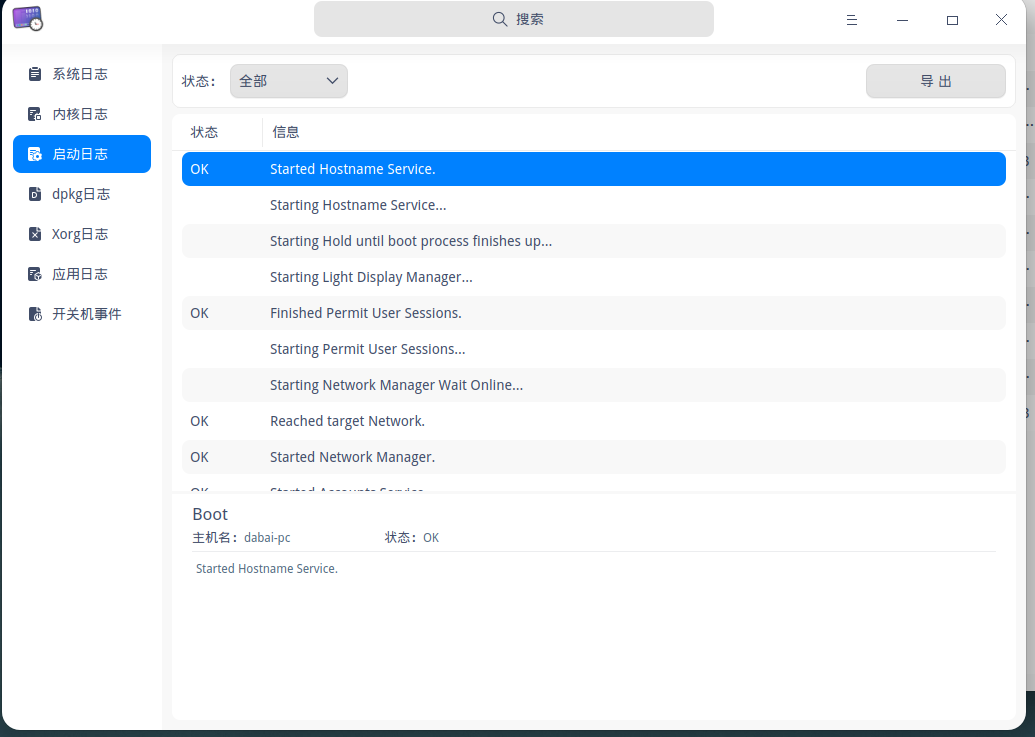Image resolution: width=1035 pixels, height=737 pixels.
Task: Click detail text 'Started Hostname Service.' below
Action: [x=267, y=569]
